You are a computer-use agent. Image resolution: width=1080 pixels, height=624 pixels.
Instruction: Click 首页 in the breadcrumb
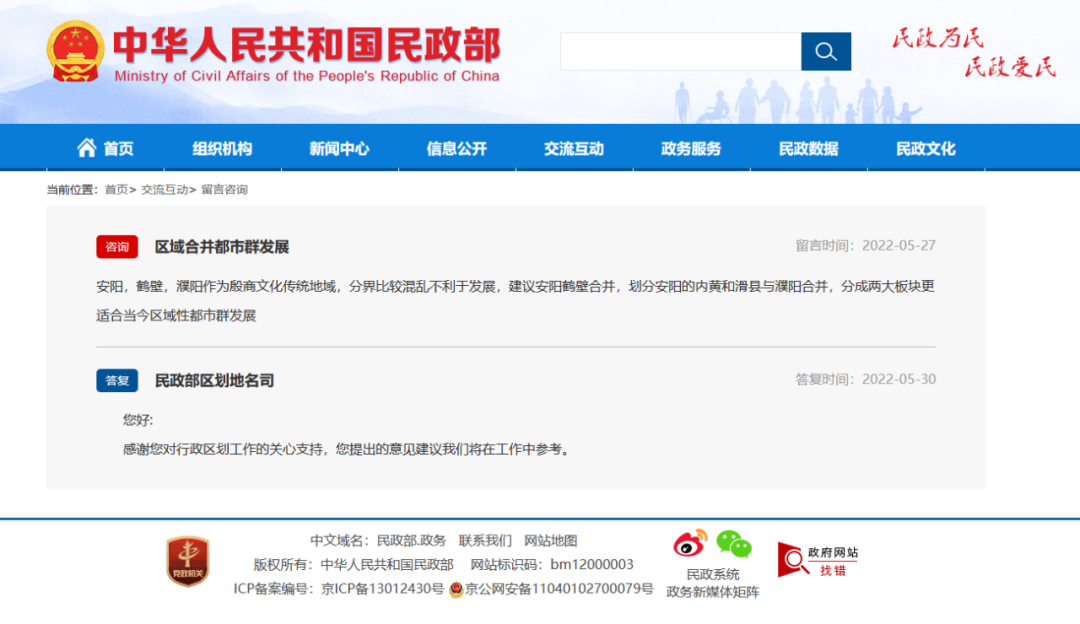[x=116, y=189]
